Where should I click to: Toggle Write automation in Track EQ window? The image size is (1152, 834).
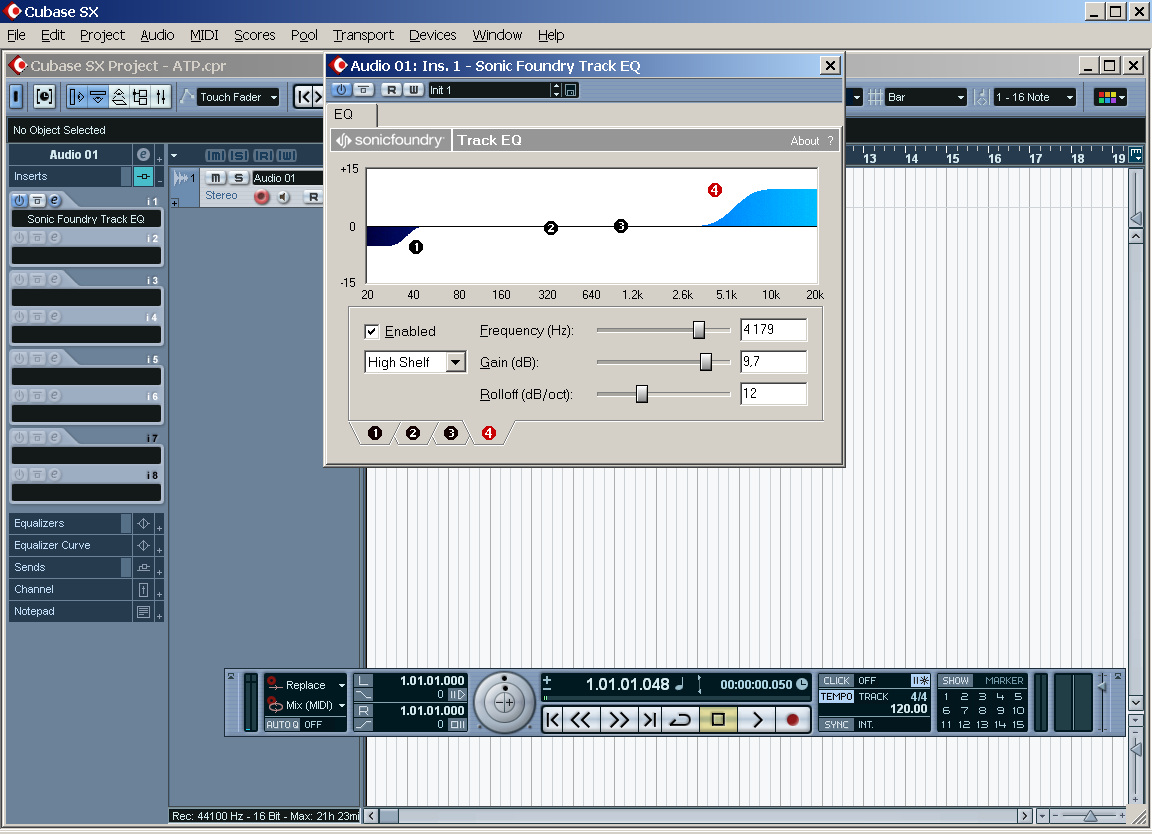pyautogui.click(x=414, y=90)
